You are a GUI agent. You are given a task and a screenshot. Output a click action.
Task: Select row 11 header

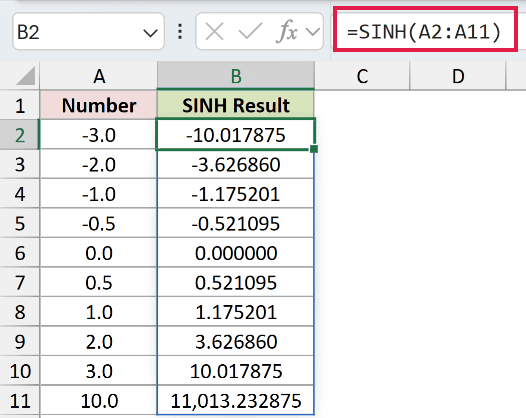click(19, 400)
